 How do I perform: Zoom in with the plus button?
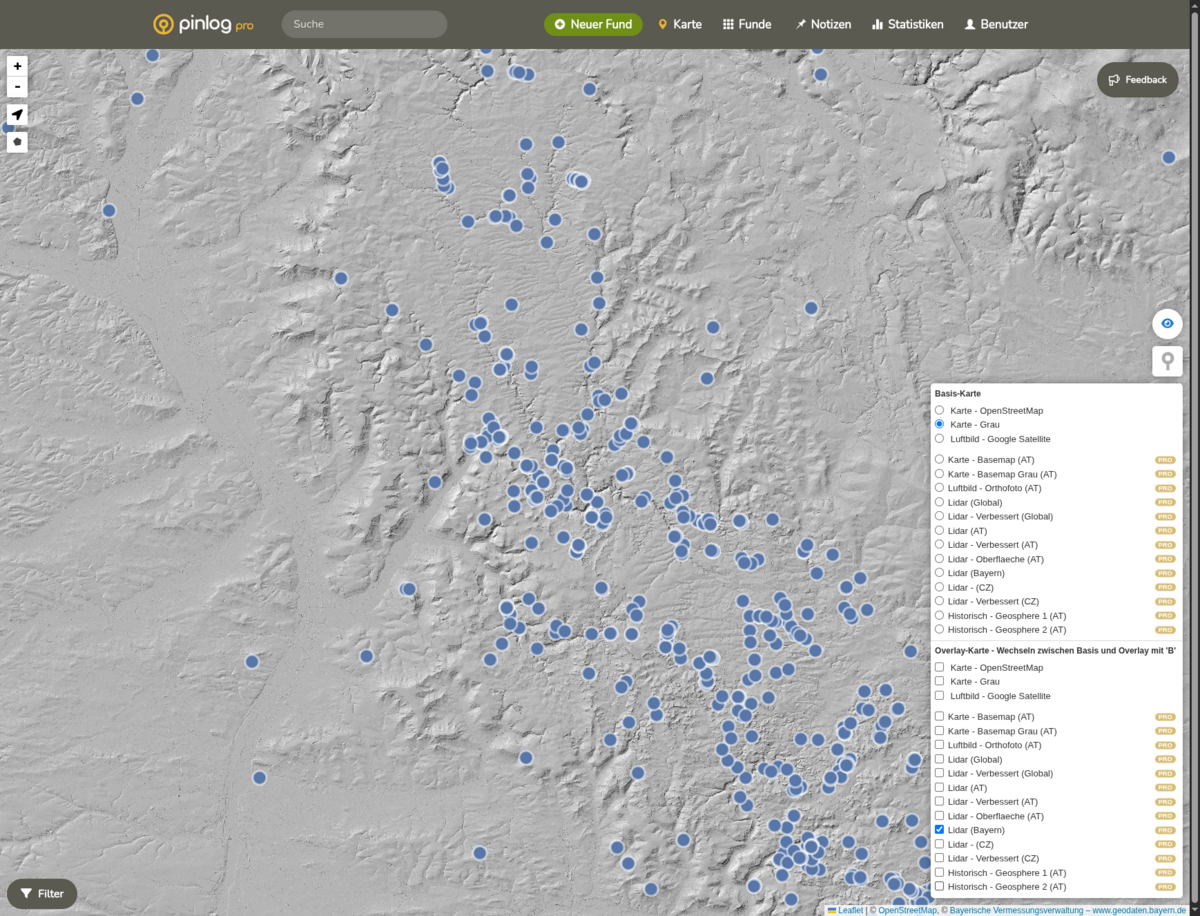pyautogui.click(x=17, y=66)
